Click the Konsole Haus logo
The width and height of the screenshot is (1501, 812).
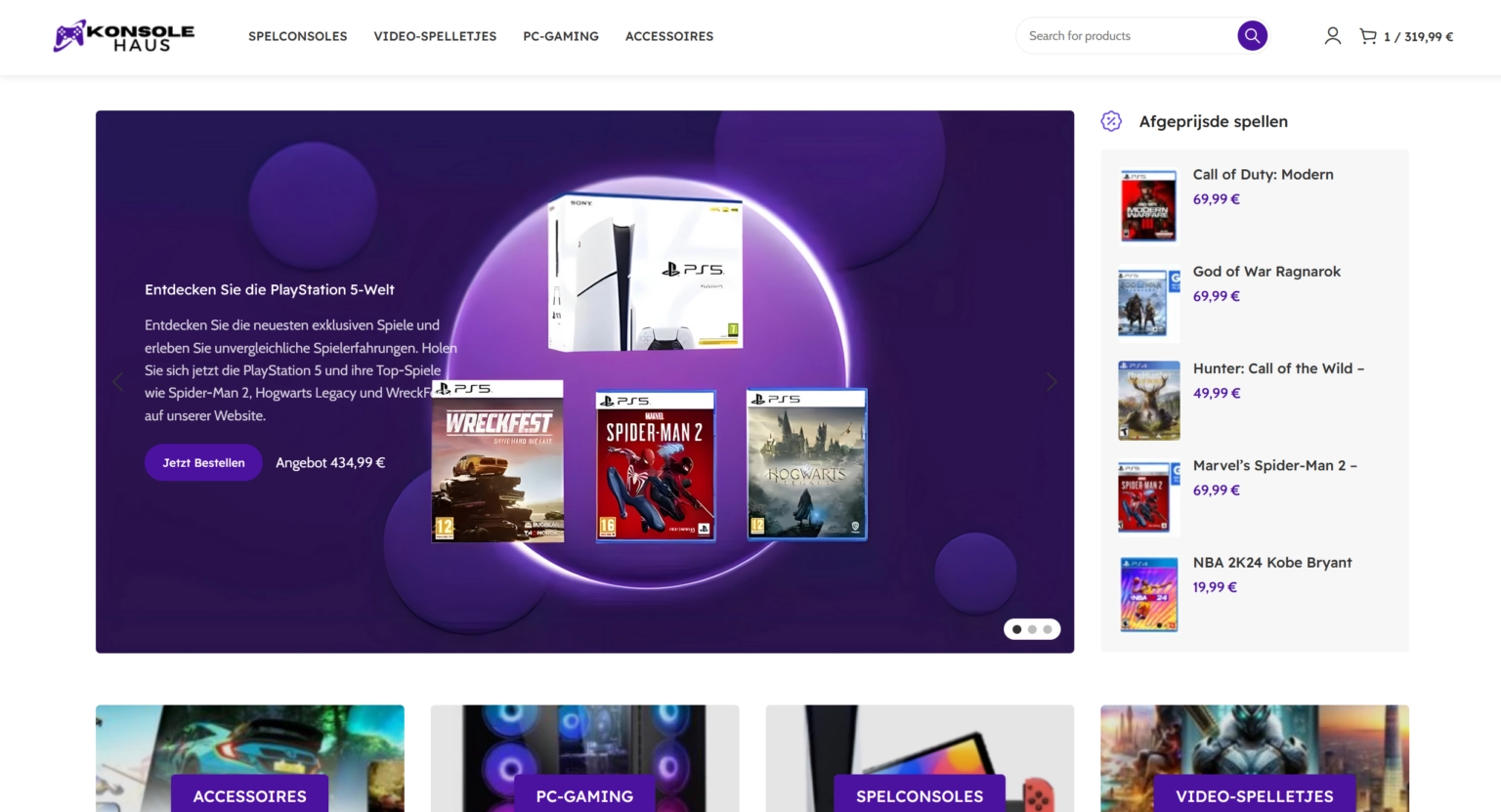coord(124,36)
